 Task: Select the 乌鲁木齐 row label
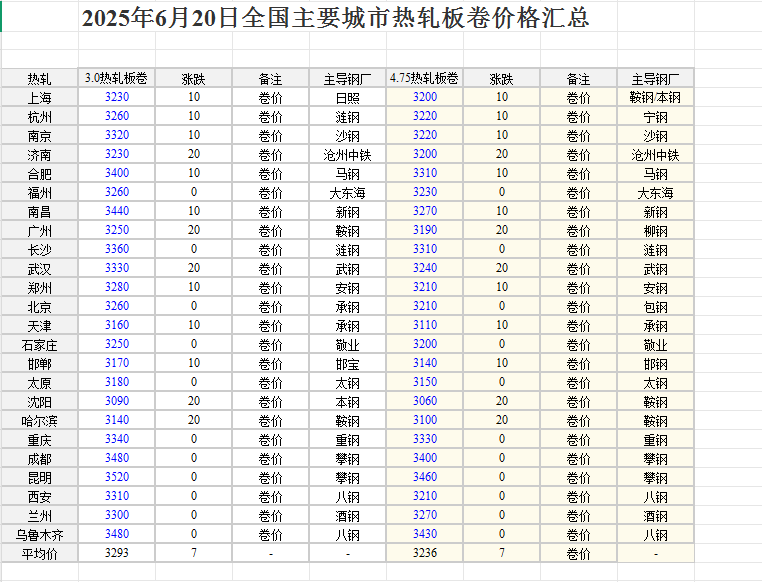tap(39, 533)
